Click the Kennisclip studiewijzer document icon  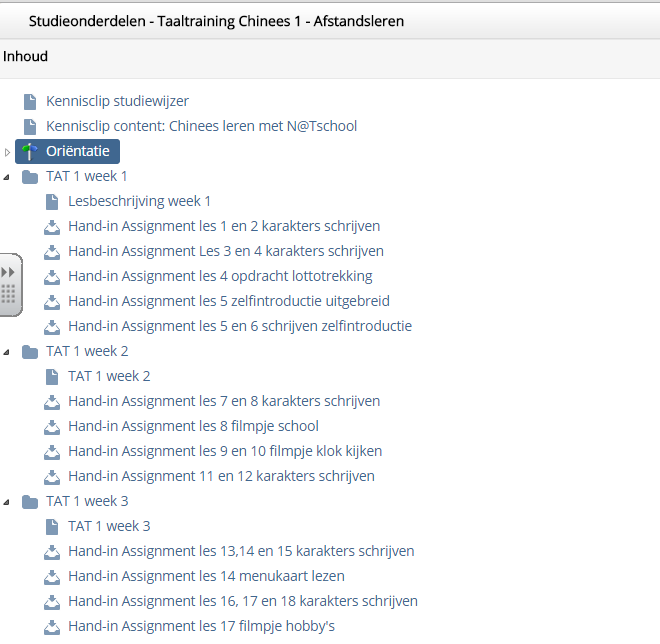point(30,101)
